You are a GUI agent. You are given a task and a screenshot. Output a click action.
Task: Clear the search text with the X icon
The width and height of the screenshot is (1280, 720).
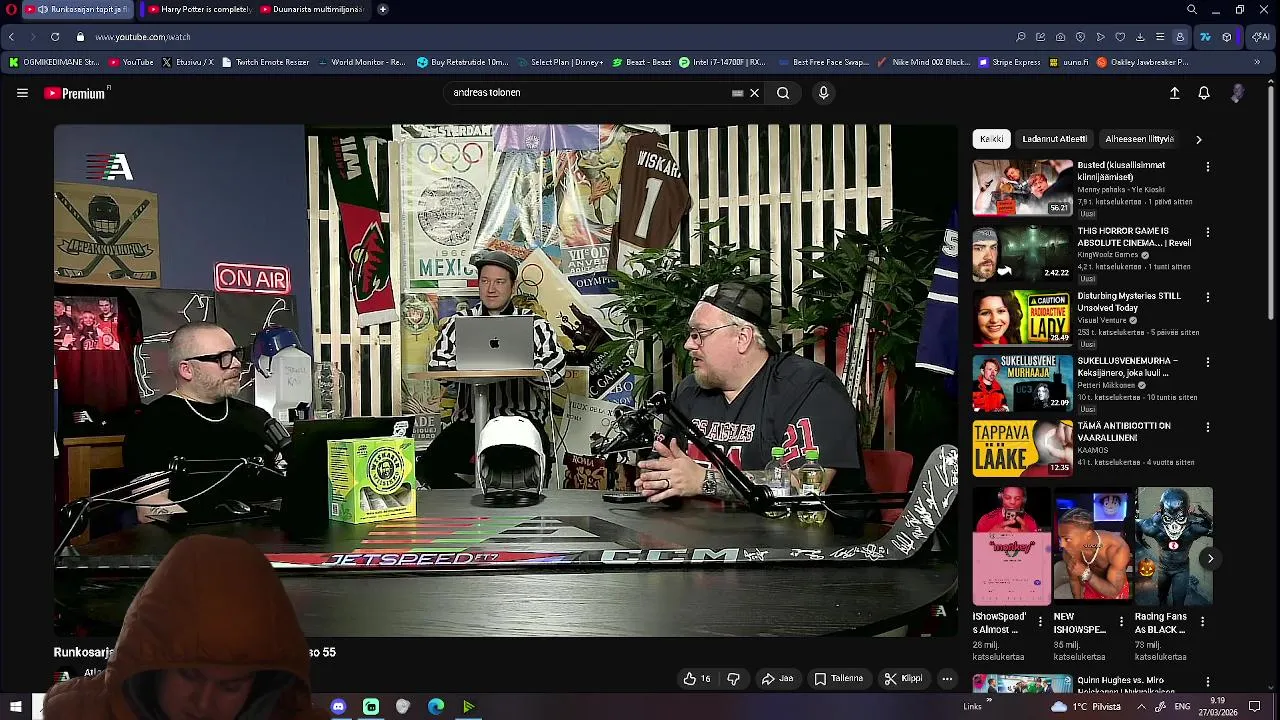[755, 93]
